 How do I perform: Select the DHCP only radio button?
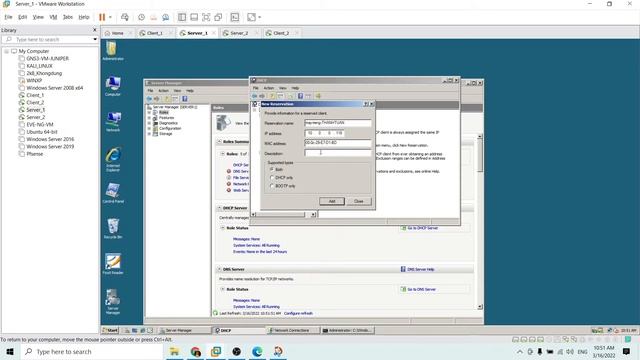[x=272, y=178]
